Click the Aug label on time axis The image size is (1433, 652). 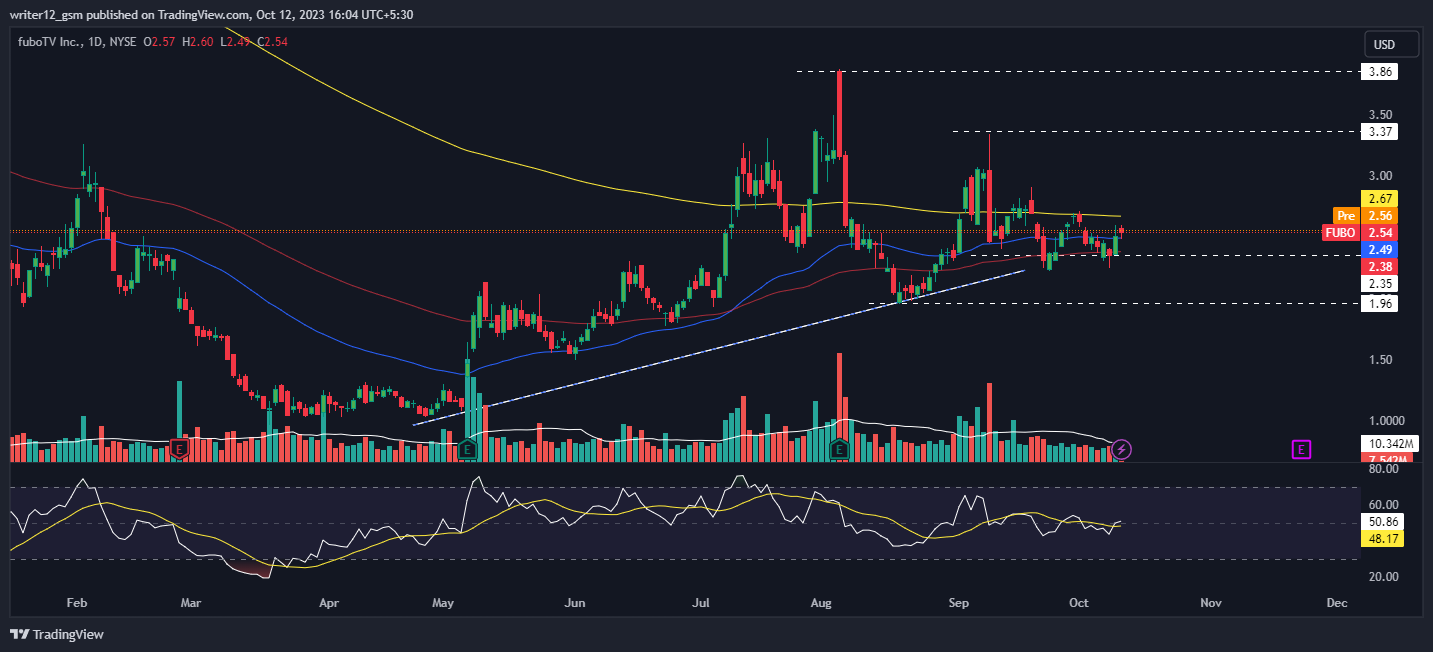(821, 603)
